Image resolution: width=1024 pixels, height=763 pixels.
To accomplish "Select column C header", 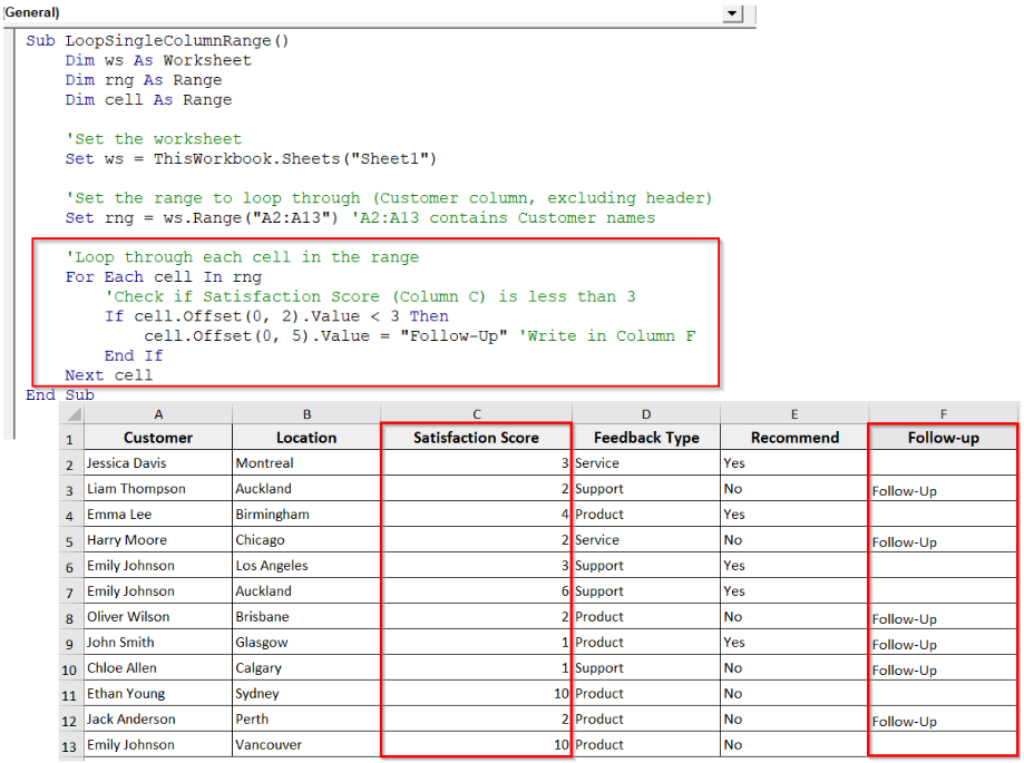I will pos(476,414).
